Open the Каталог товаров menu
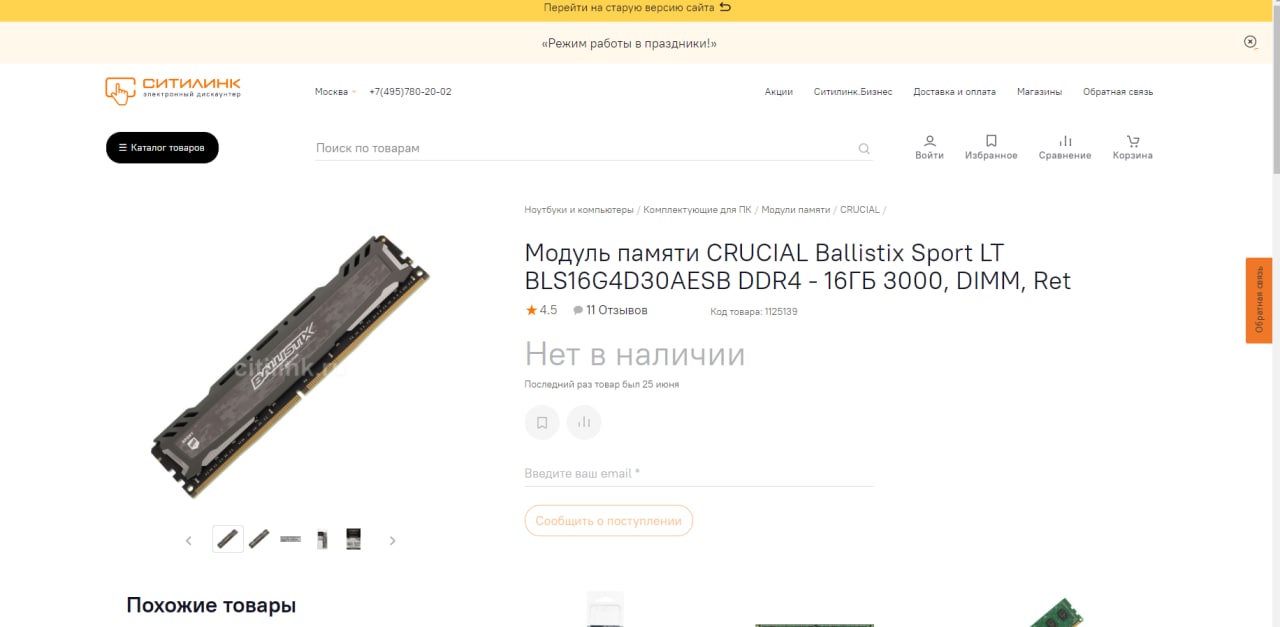 point(162,148)
